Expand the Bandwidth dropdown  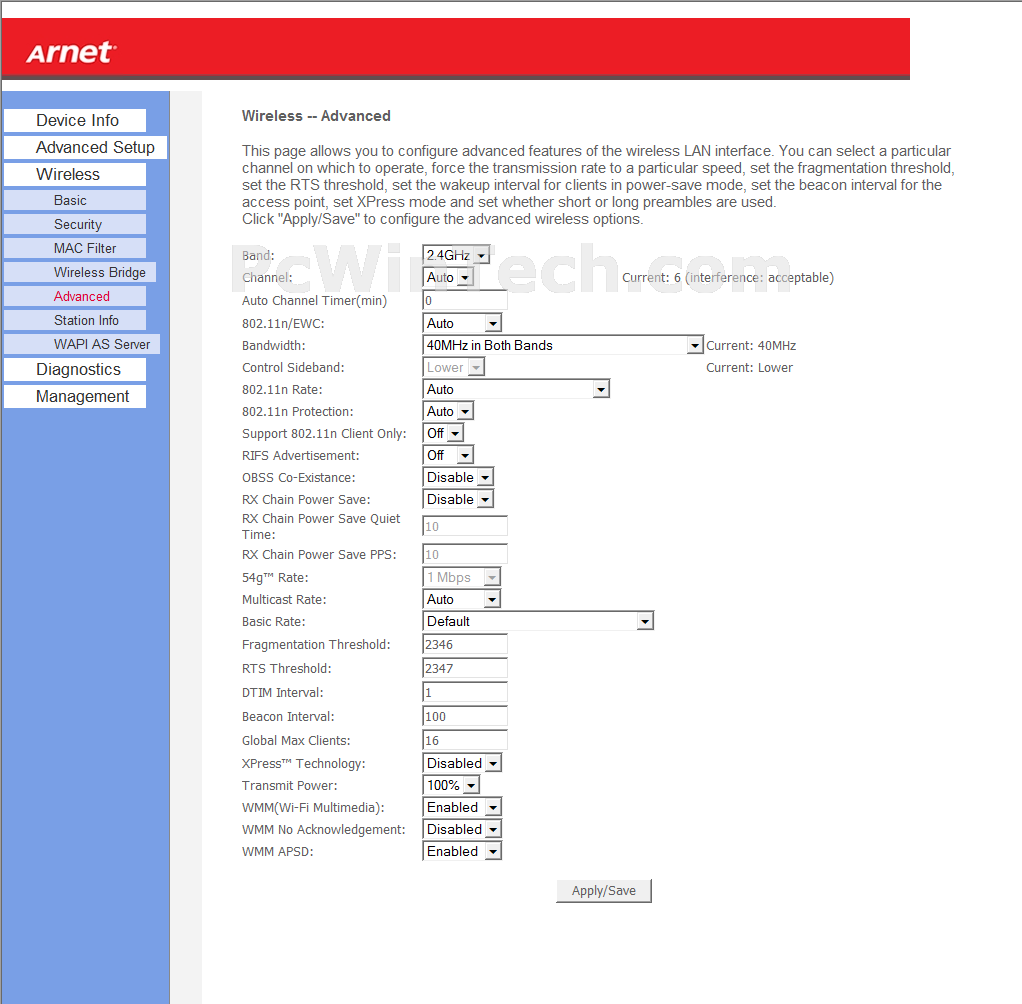(x=563, y=346)
